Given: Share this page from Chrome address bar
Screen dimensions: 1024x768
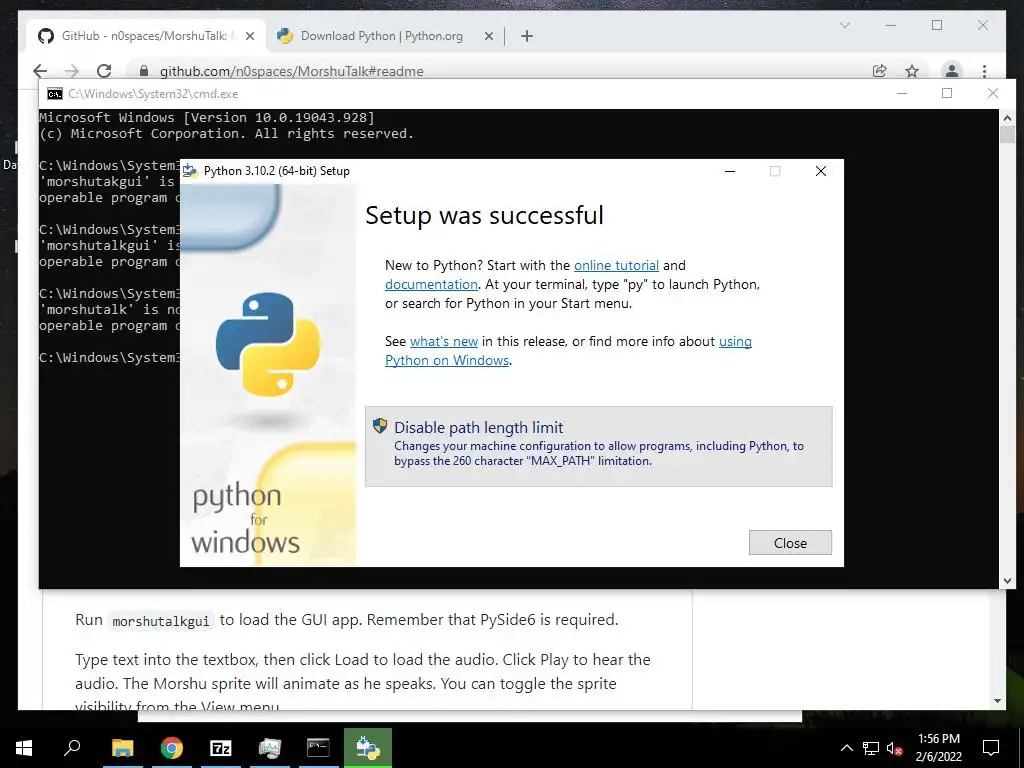Looking at the screenshot, I should click(880, 71).
